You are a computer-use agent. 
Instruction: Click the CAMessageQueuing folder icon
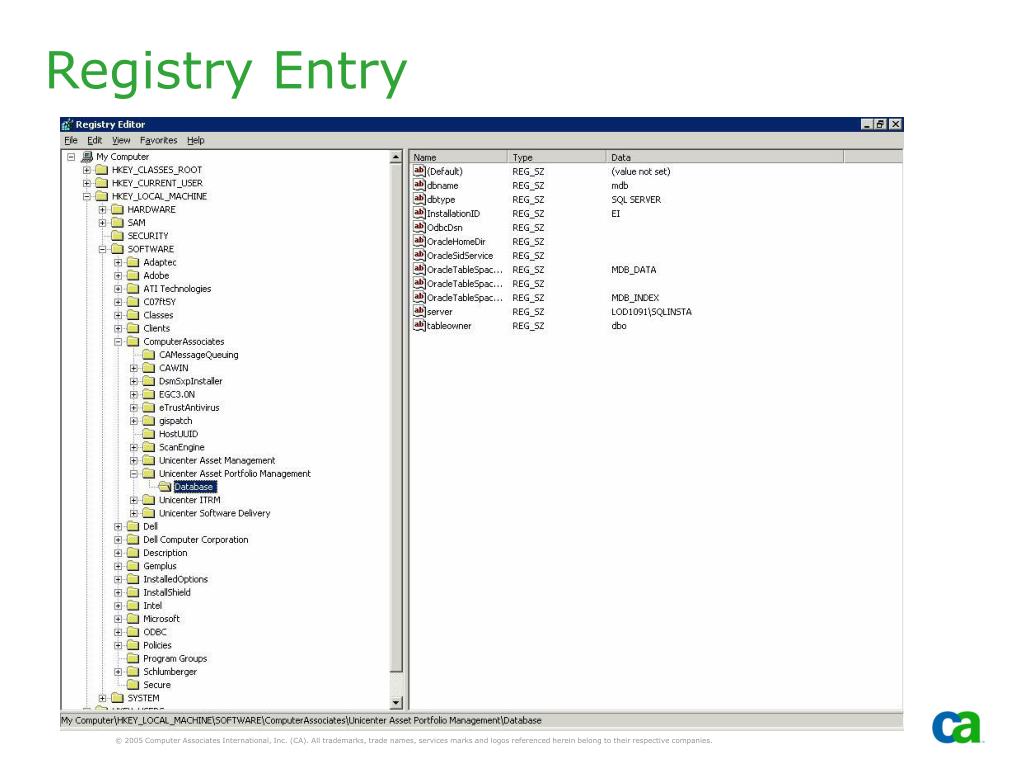(x=149, y=355)
